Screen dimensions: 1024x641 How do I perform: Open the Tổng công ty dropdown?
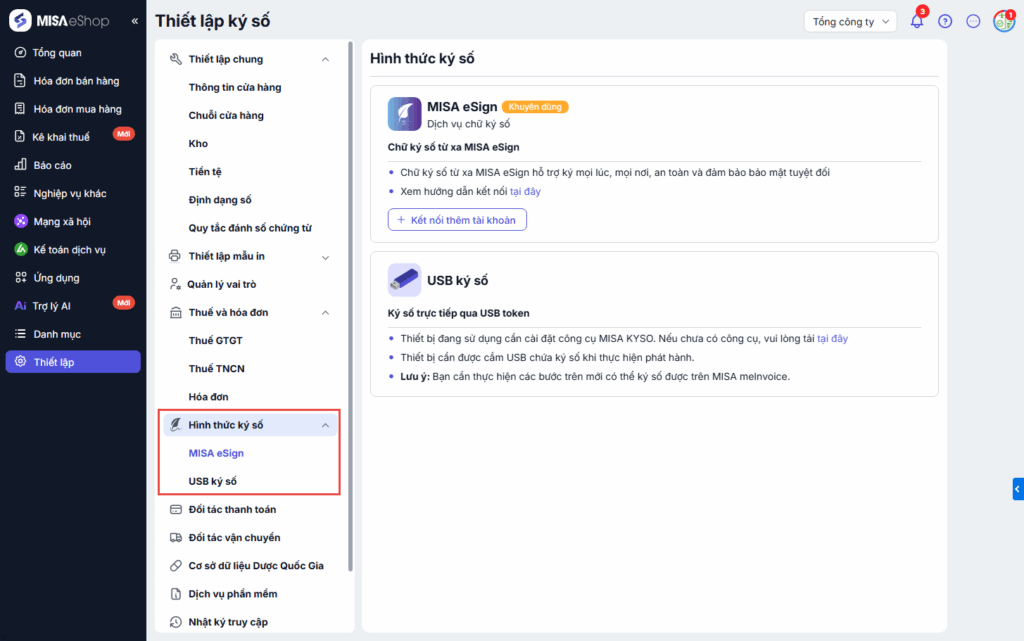(850, 22)
